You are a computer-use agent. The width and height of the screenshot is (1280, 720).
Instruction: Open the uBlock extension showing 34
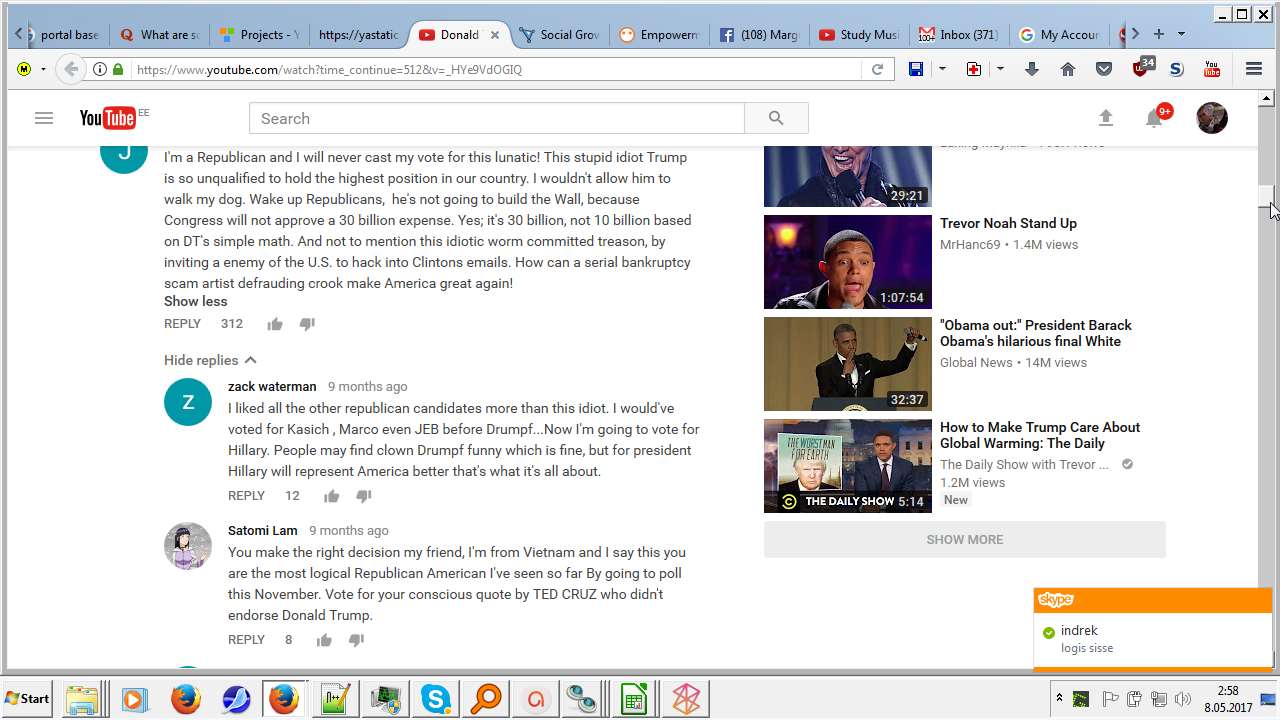(x=1142, y=67)
